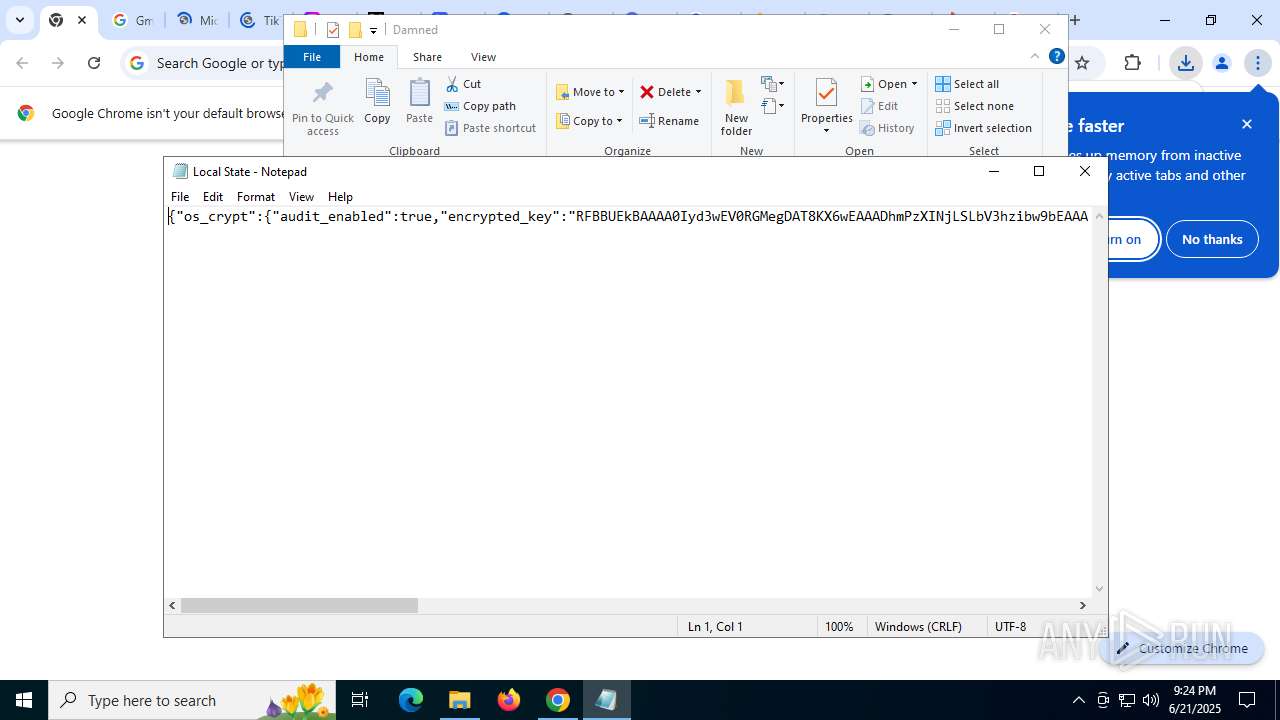Image resolution: width=1280 pixels, height=720 pixels.
Task: Click Customize Chrome button
Action: [1182, 648]
